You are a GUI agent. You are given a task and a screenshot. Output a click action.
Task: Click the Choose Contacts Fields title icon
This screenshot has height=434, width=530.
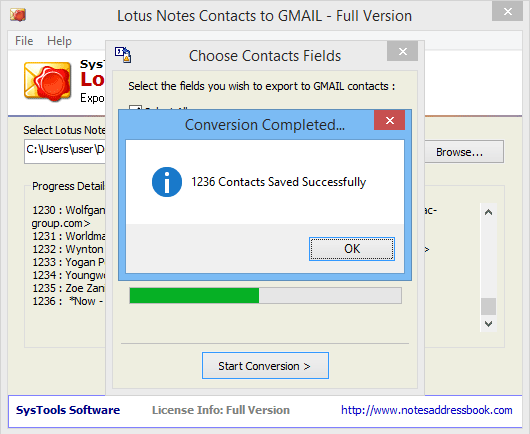click(123, 55)
